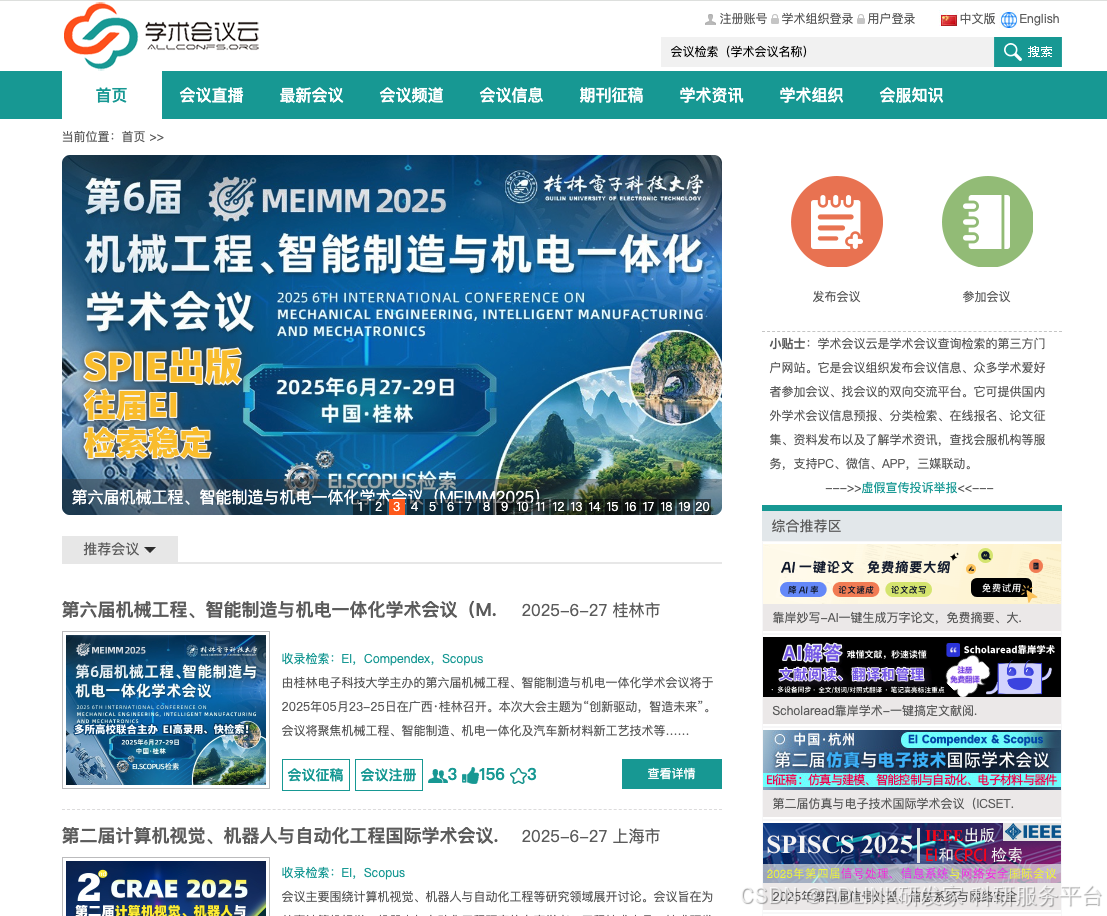Viewport: 1107px width, 916px height.
Task: Click the AI解答 Scholaread ad banner
Action: (912, 667)
